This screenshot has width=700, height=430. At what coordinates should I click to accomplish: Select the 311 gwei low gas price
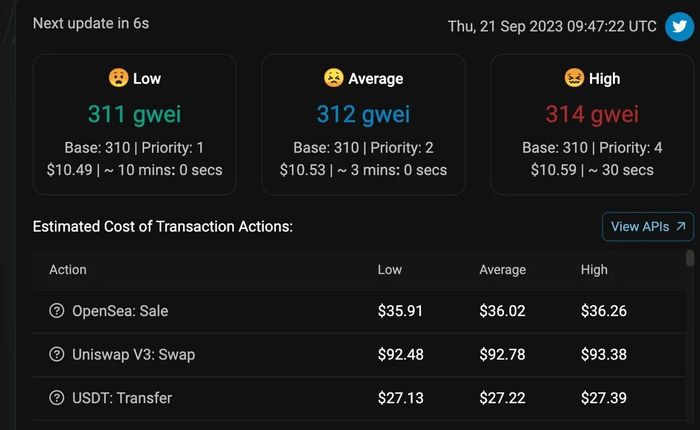(134, 114)
